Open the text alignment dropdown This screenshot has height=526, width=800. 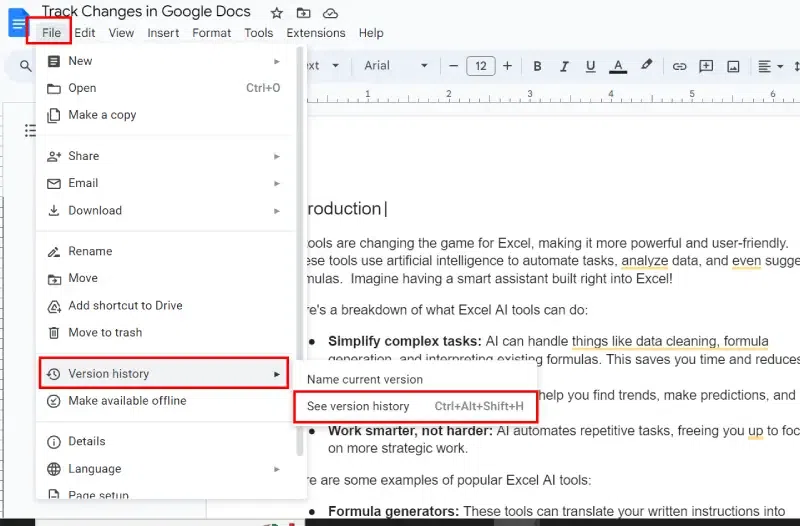click(770, 66)
